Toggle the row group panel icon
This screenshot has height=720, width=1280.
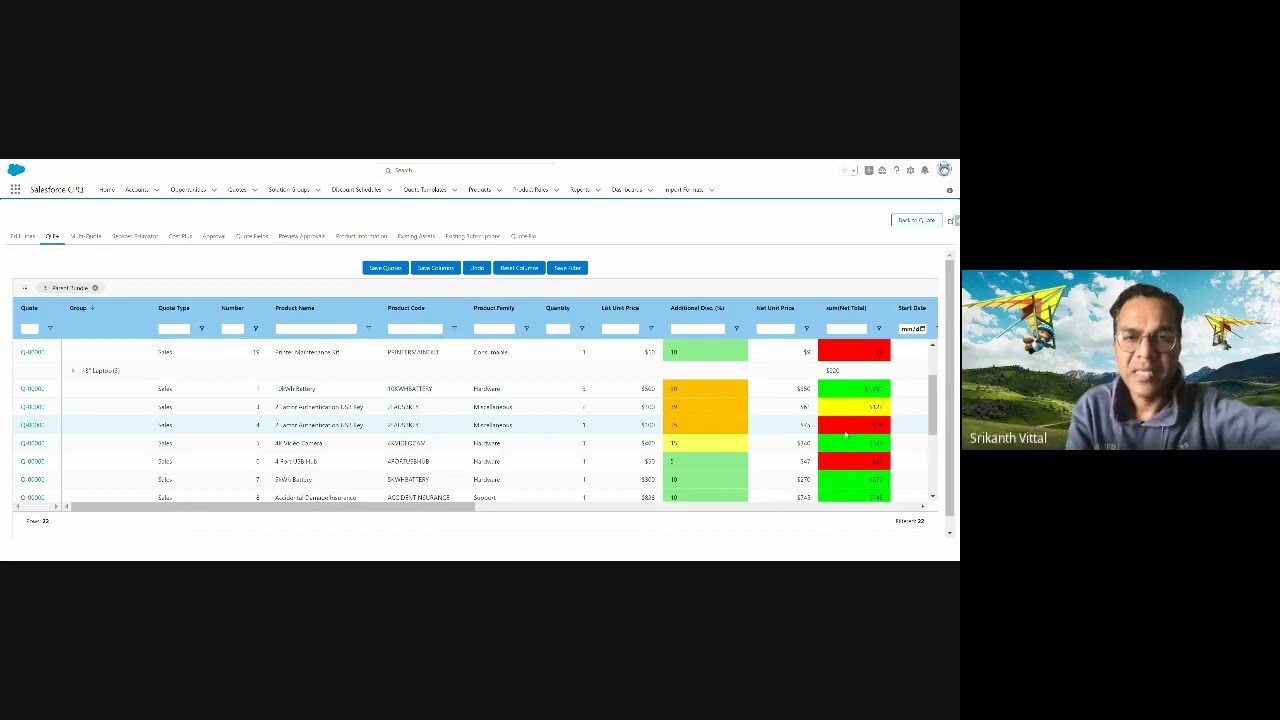[24, 288]
